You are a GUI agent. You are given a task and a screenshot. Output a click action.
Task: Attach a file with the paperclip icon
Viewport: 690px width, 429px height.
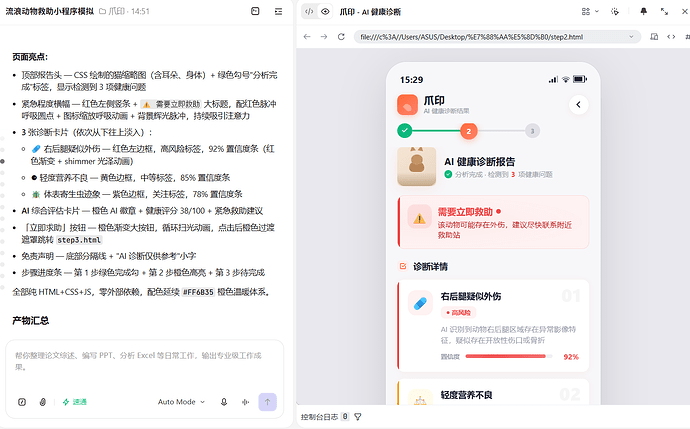(43, 402)
